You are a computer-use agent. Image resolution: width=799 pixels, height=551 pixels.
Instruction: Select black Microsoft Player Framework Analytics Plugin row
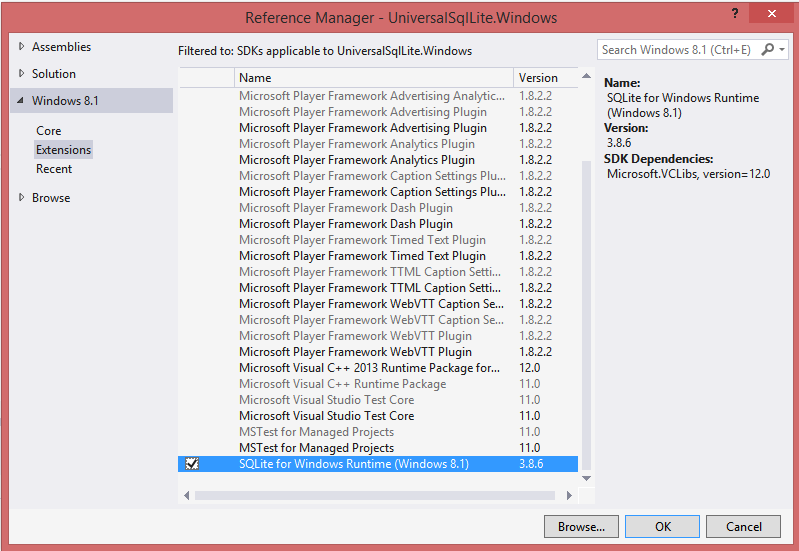click(x=378, y=160)
